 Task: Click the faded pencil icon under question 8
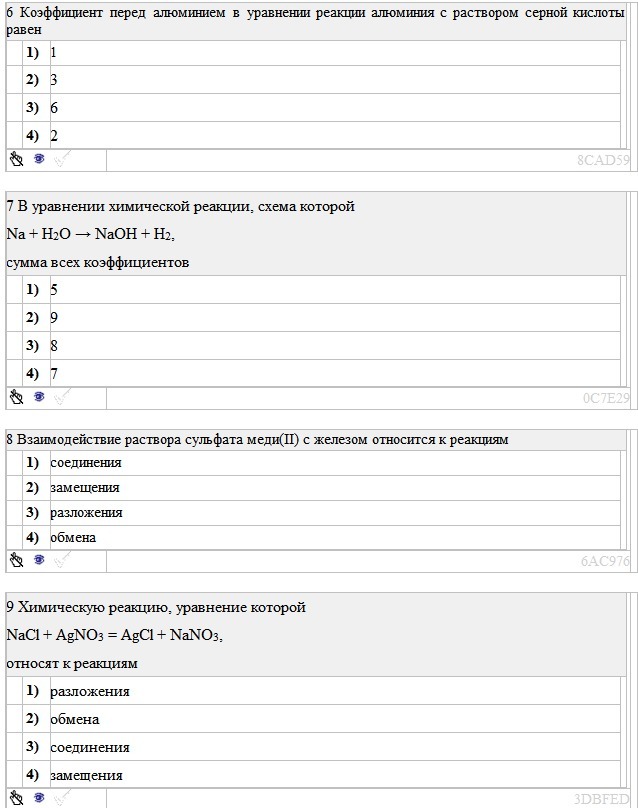point(62,560)
